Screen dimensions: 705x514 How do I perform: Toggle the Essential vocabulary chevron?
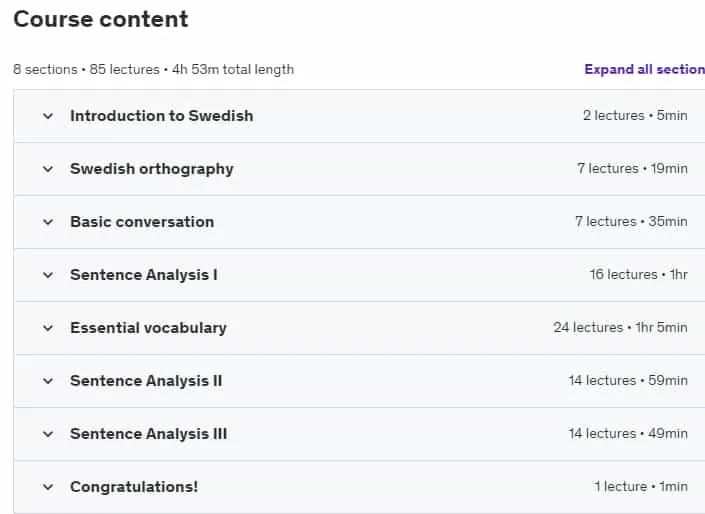point(48,328)
